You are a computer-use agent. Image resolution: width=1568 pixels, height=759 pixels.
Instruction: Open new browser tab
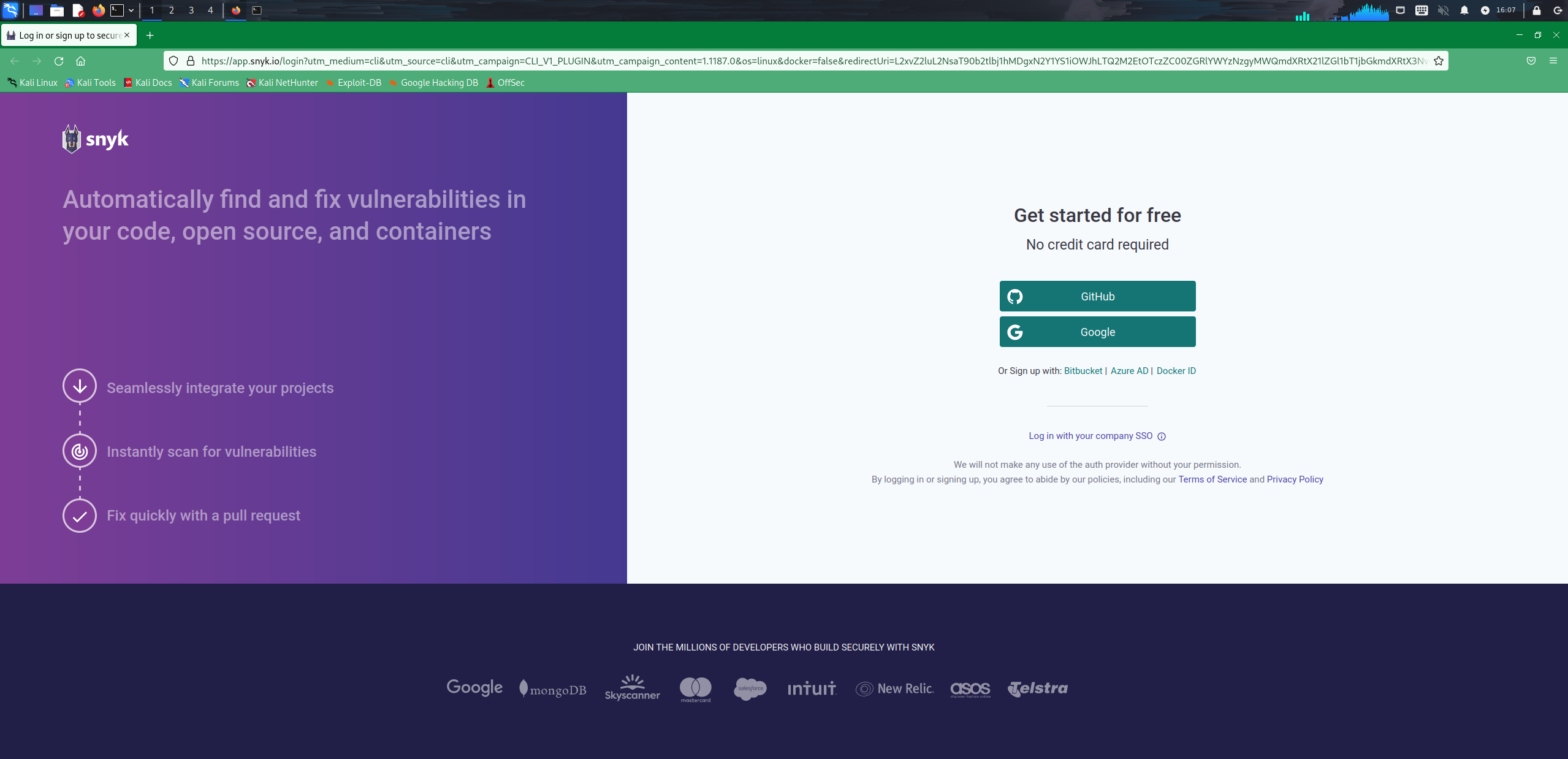pos(150,36)
